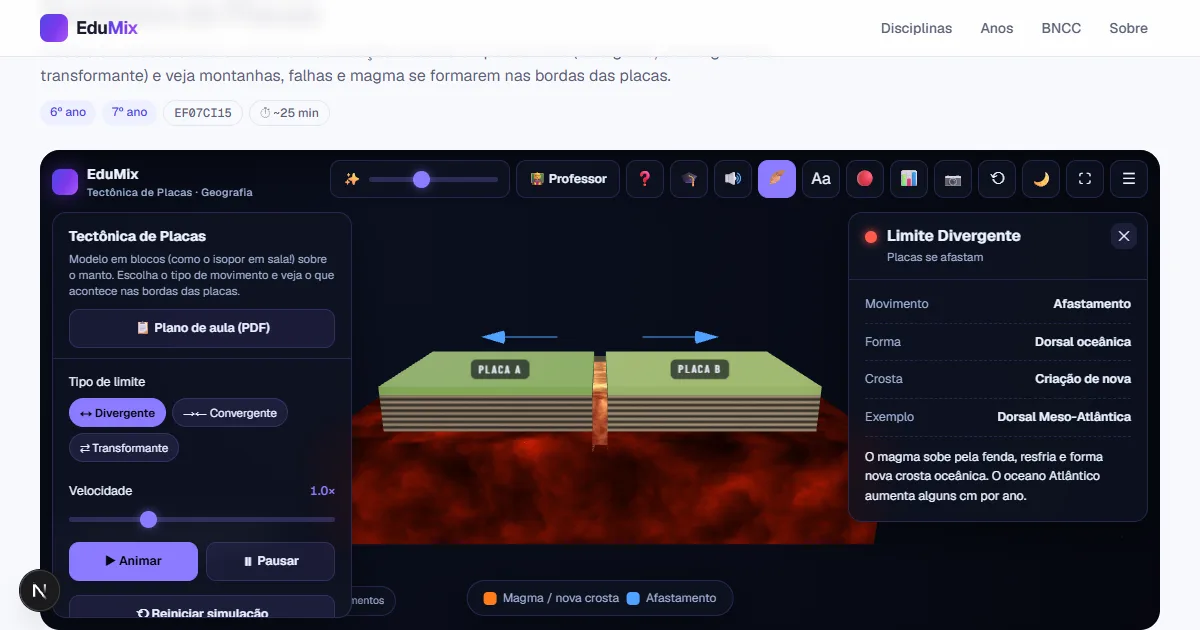Open the Aa font size option
The image size is (1200, 630).
point(821,179)
